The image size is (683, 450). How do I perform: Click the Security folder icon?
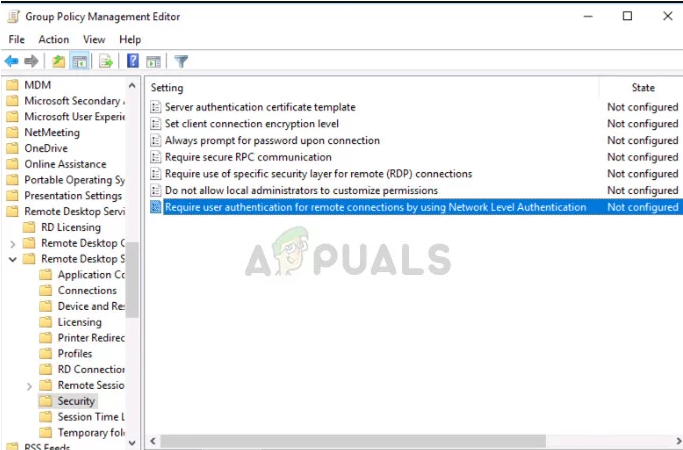tap(45, 401)
